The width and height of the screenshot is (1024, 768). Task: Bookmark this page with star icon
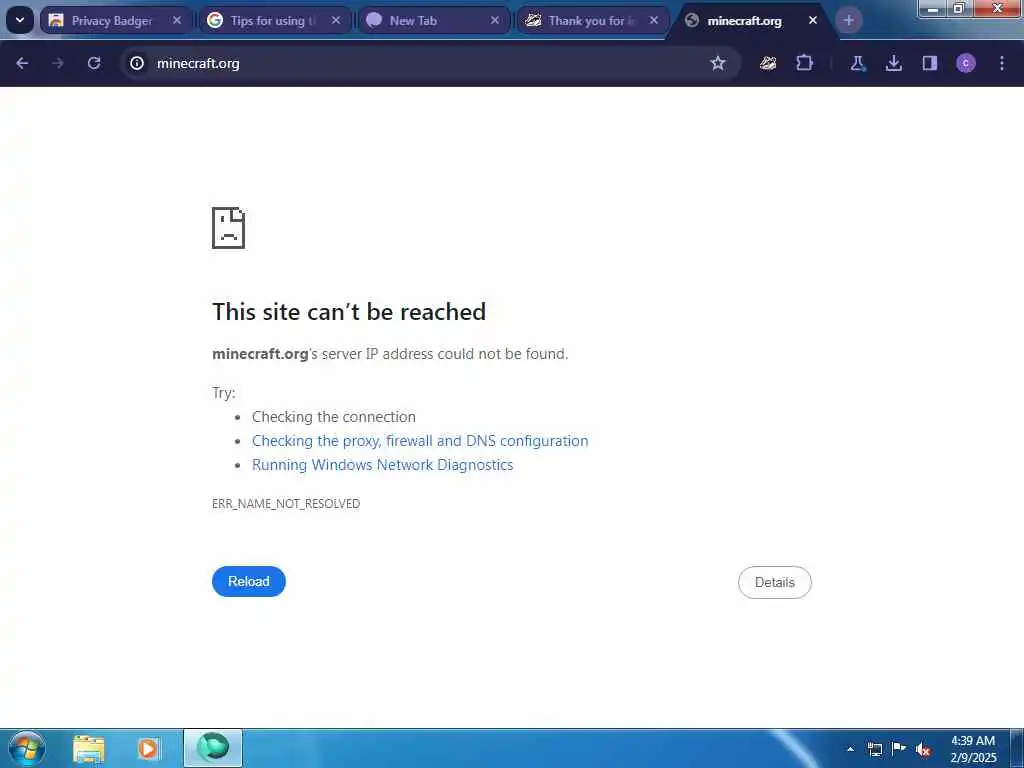click(718, 63)
